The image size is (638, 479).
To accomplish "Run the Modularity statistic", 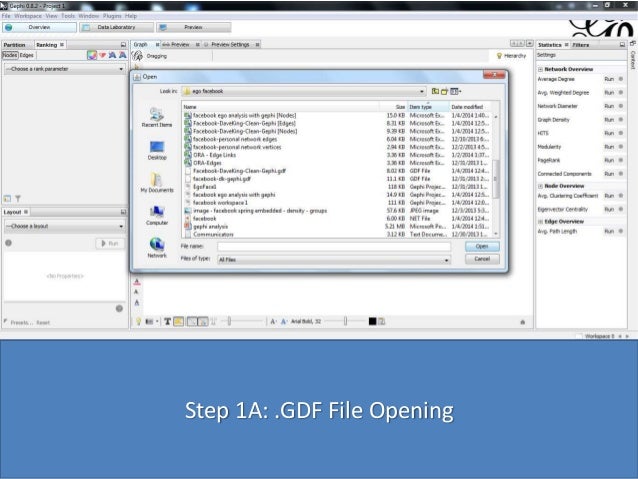I will pyautogui.click(x=609, y=147).
